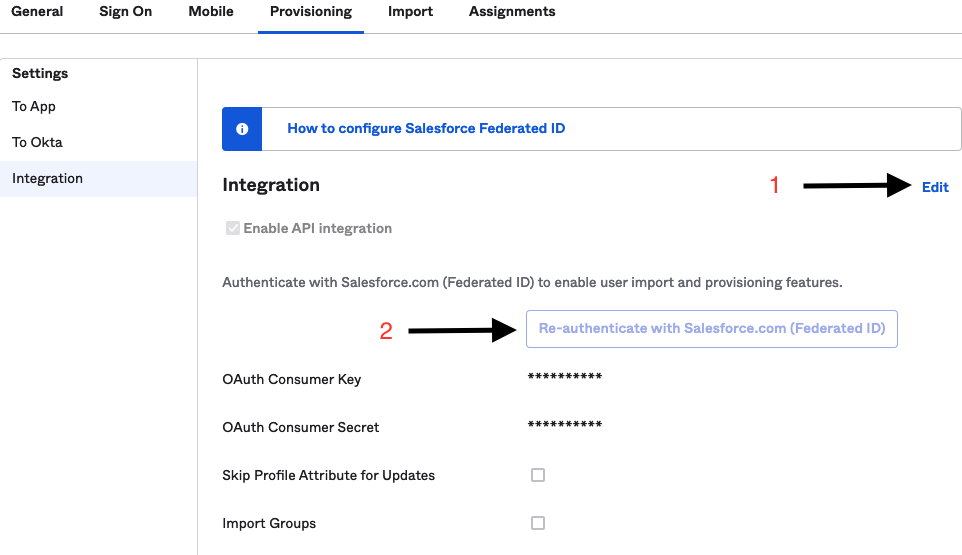The width and height of the screenshot is (962, 555).
Task: Go to the Mobile tab
Action: pos(211,12)
